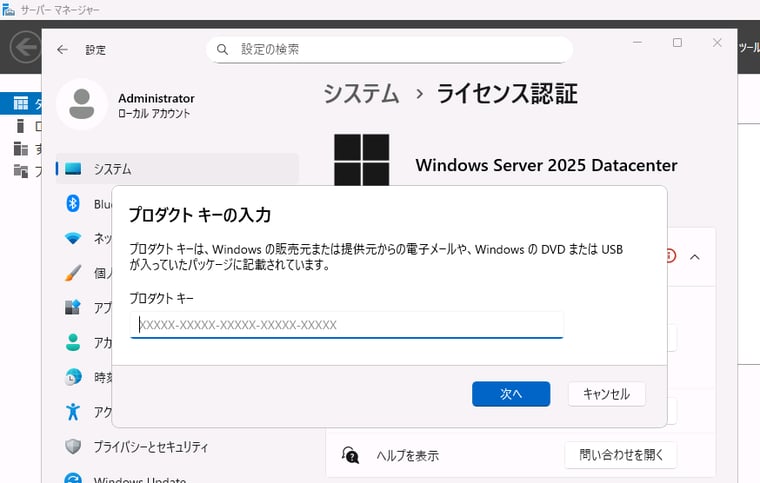
Task: Click Windows Server 2025 Datacenter text
Action: (546, 165)
